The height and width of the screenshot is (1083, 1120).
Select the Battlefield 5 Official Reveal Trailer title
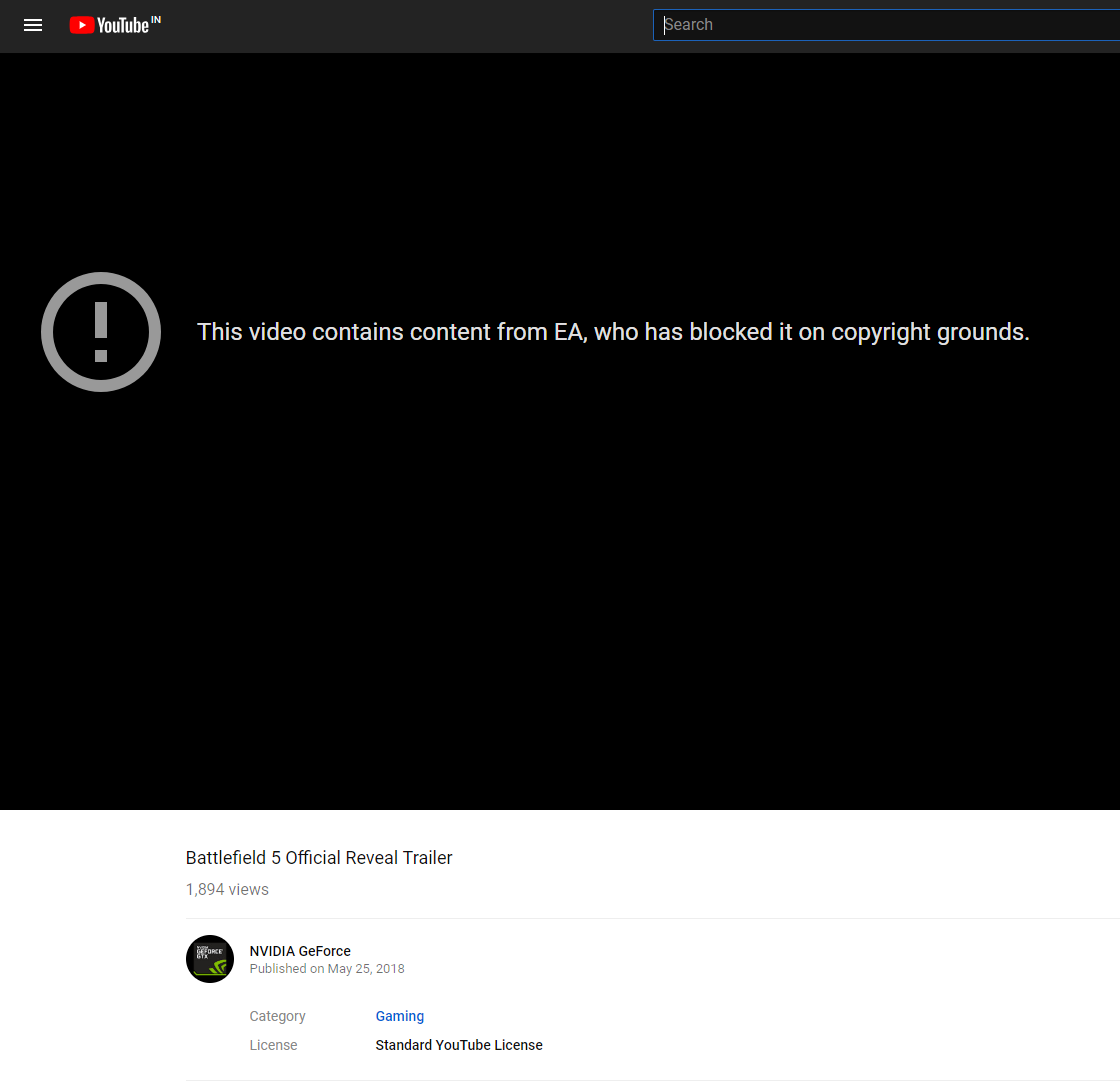tap(319, 857)
